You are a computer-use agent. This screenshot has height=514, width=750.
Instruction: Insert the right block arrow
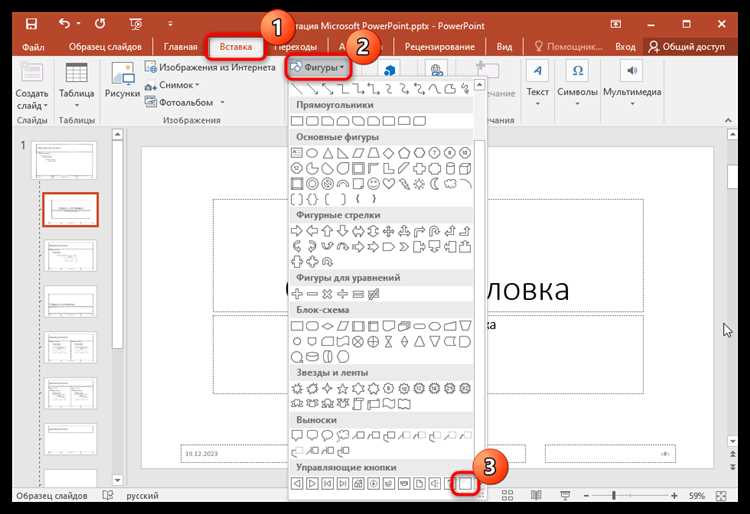point(297,231)
